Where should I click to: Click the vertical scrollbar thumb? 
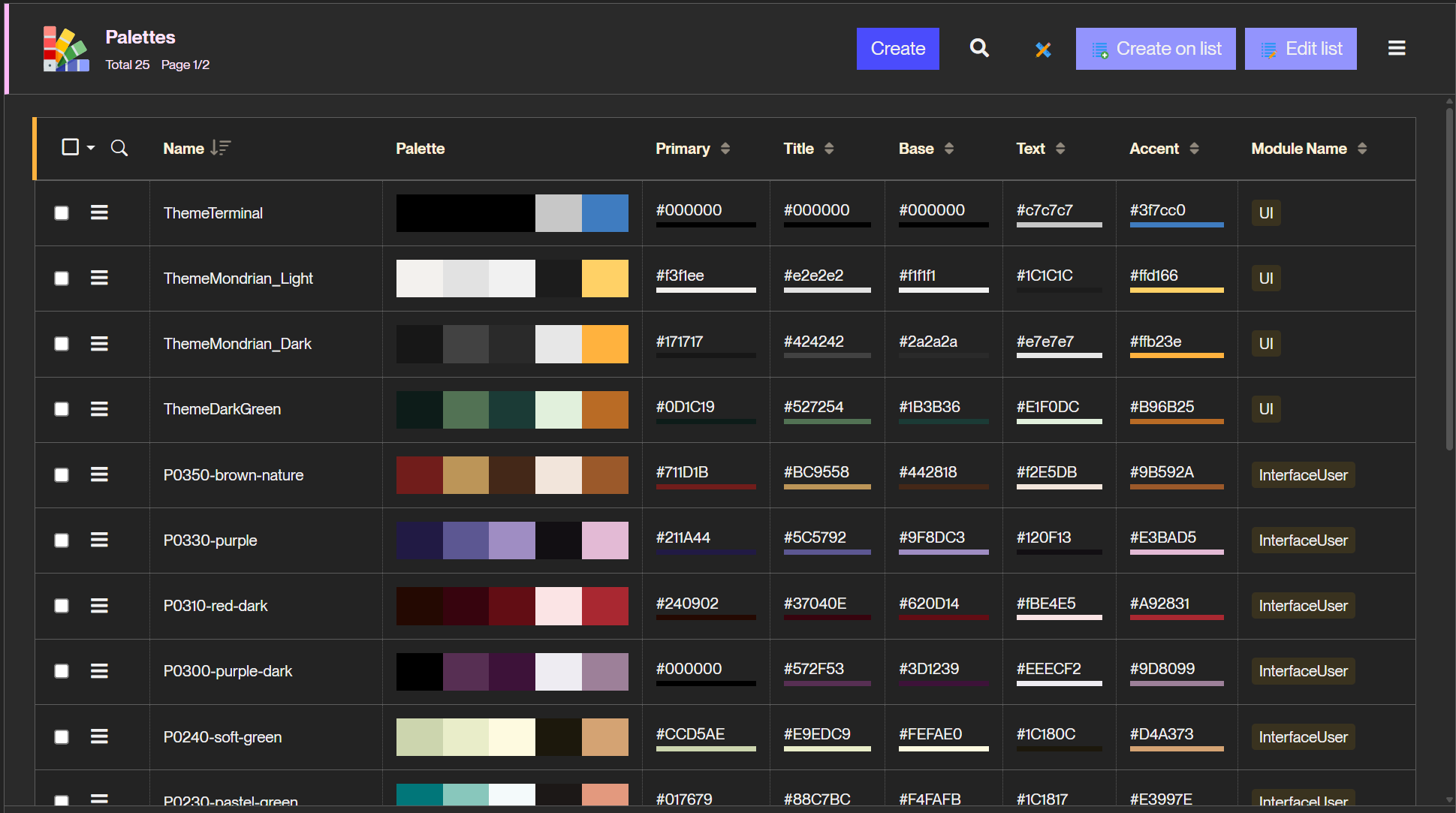[1449, 278]
